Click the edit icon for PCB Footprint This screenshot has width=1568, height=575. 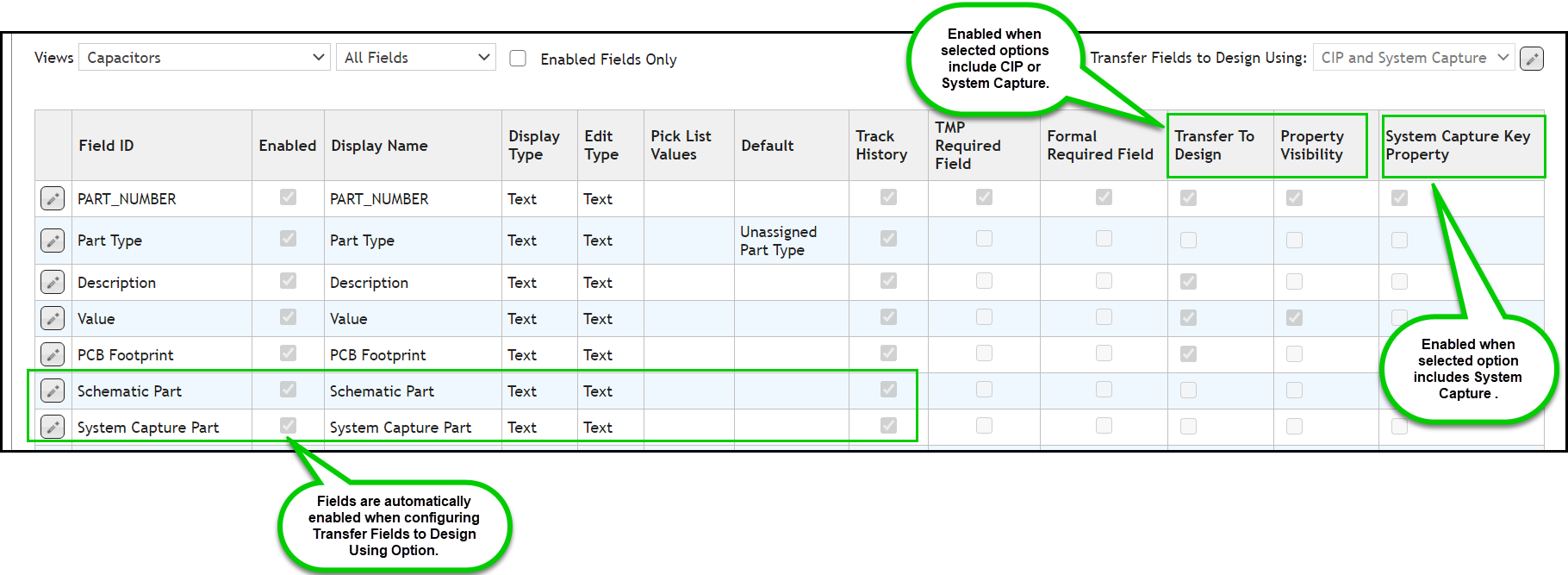point(53,354)
